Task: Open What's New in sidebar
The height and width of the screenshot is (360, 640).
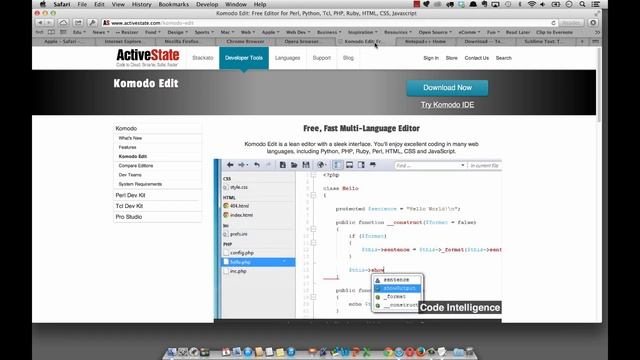Action: 130,138
